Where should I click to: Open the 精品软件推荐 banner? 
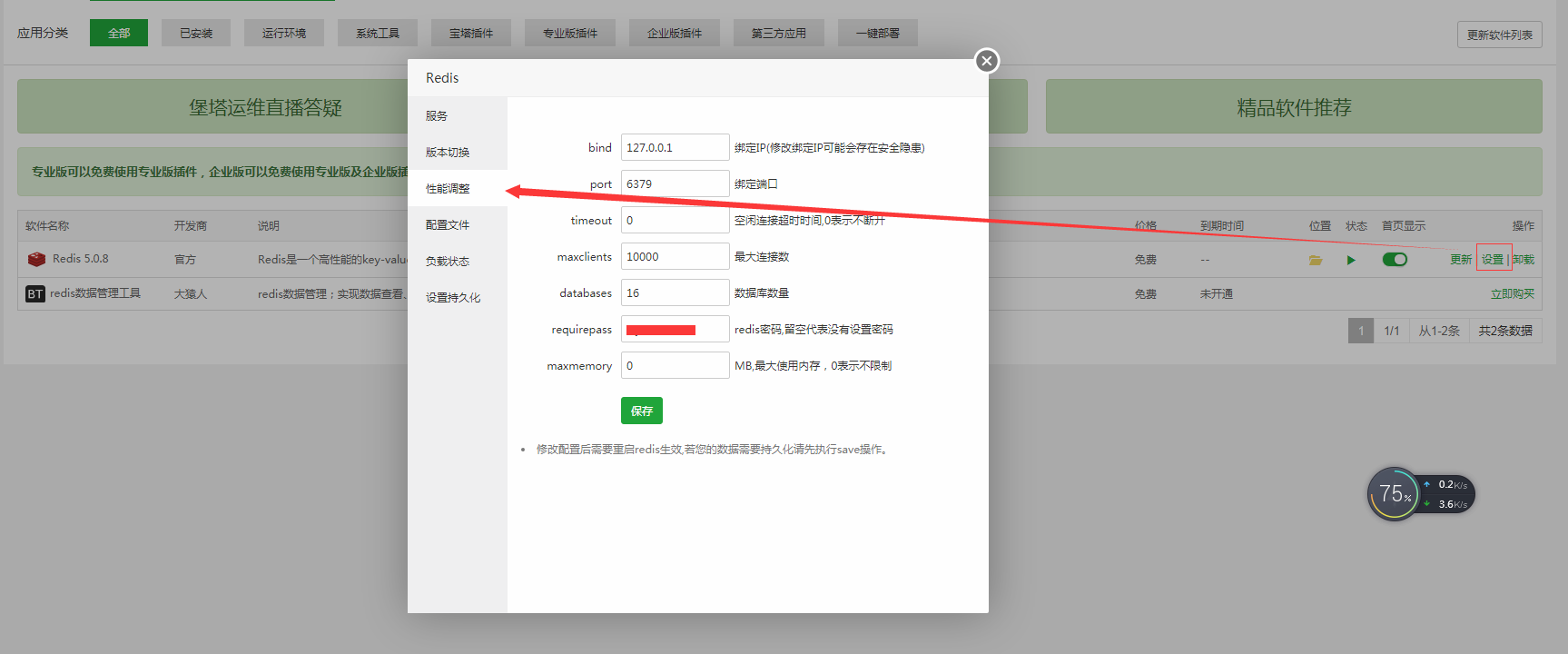click(x=1294, y=106)
